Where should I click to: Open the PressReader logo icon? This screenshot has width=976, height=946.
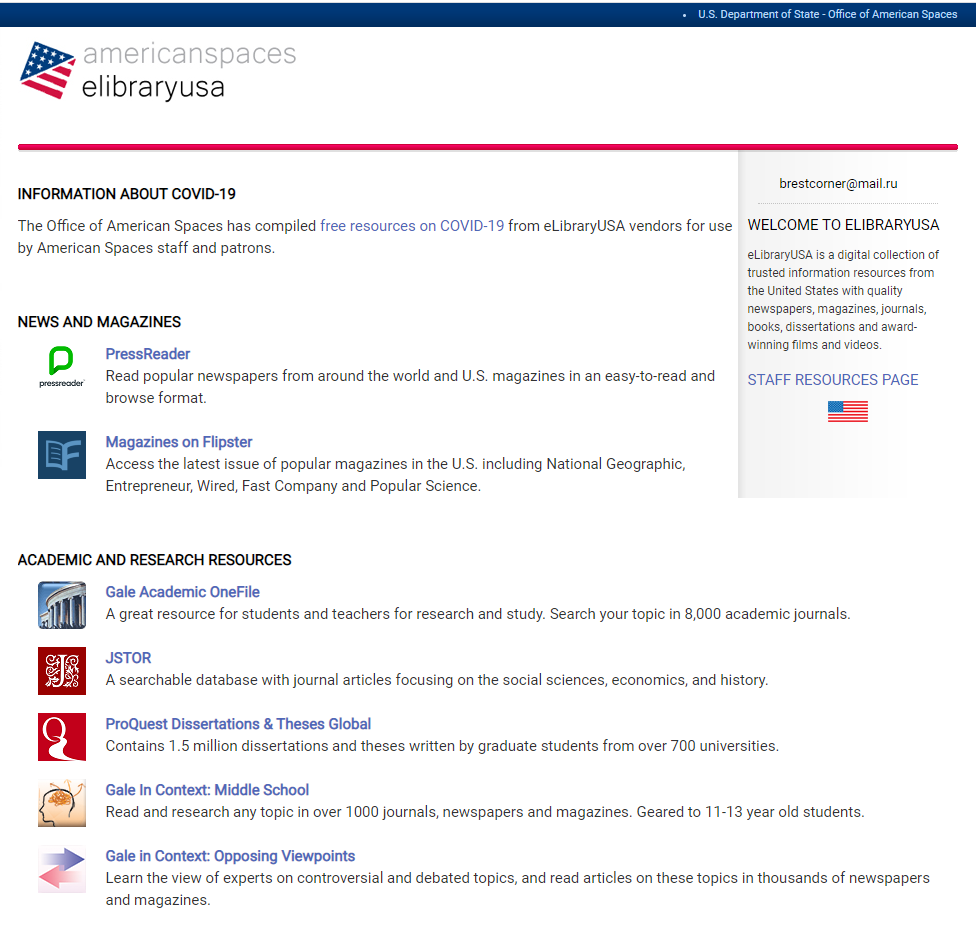[62, 367]
